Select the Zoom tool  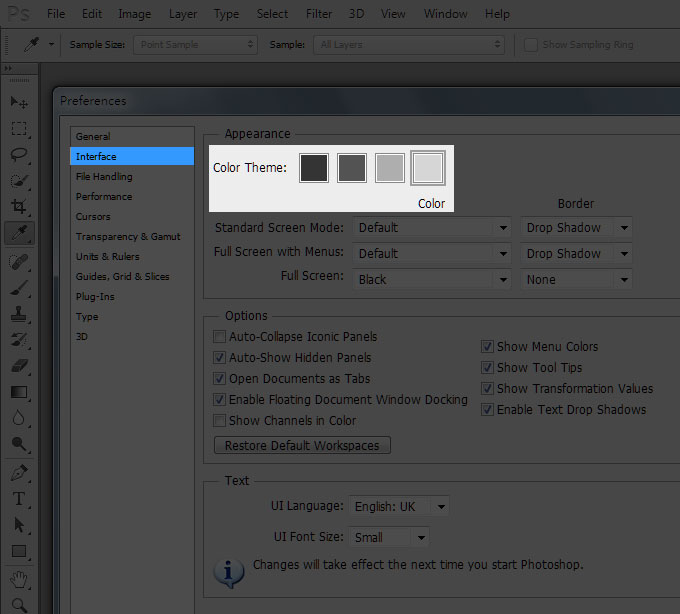pyautogui.click(x=19, y=605)
